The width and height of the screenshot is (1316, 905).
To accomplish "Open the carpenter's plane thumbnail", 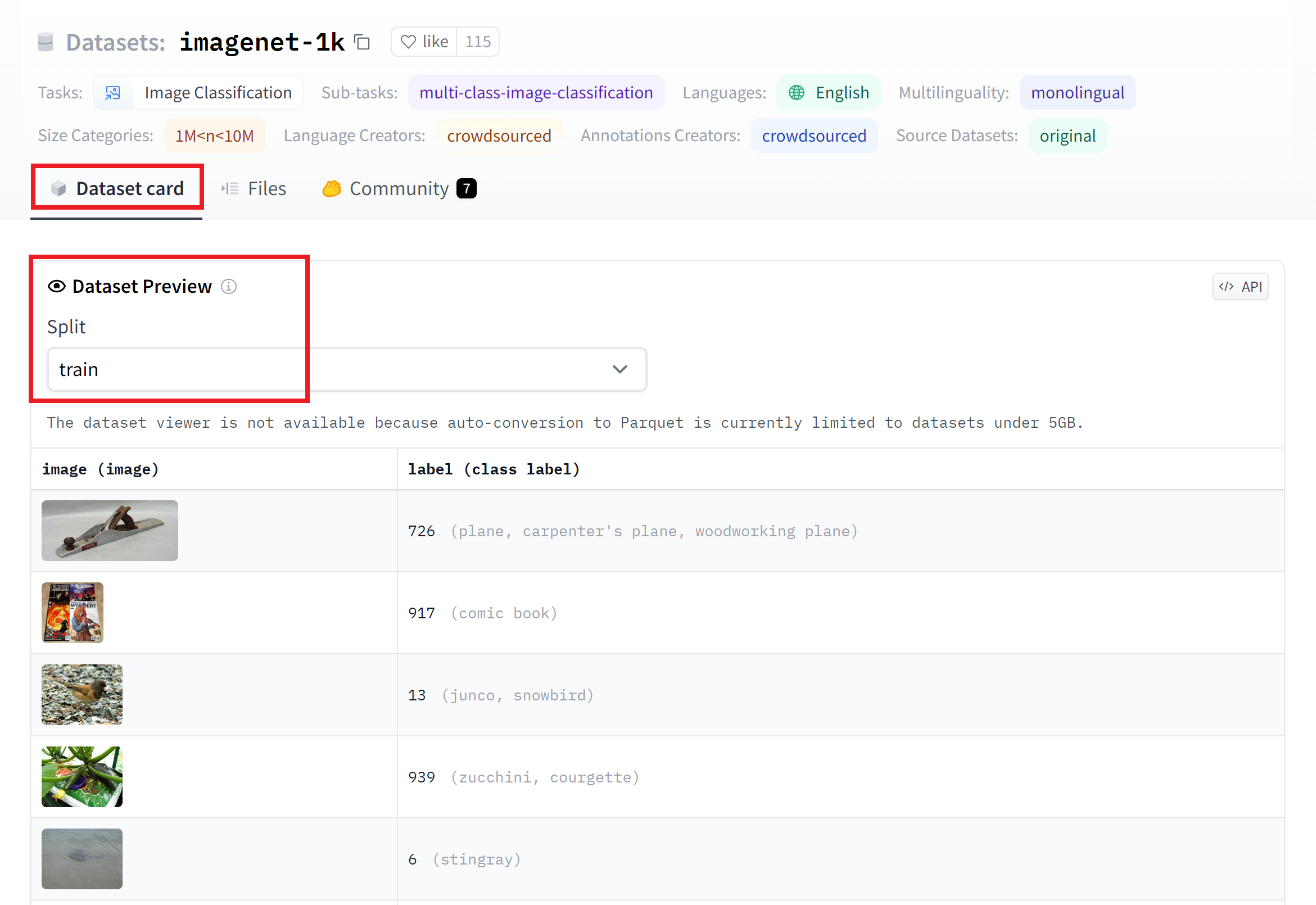I will point(110,531).
